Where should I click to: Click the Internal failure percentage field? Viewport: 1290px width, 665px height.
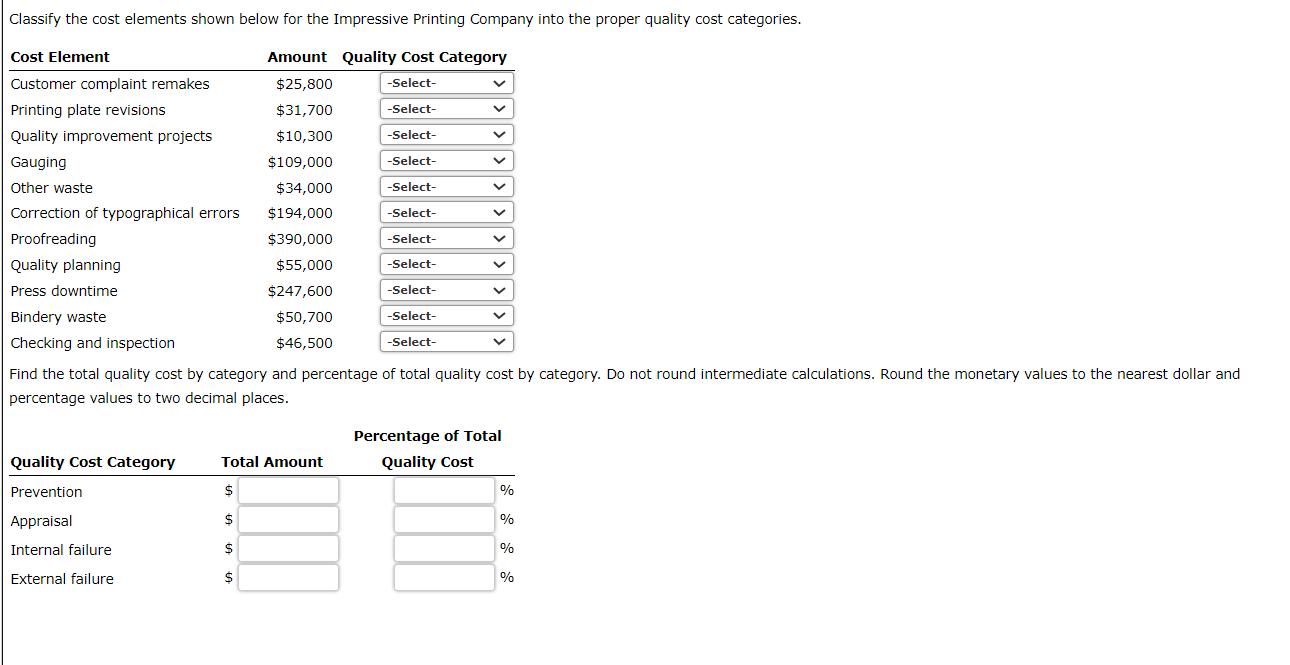click(444, 546)
